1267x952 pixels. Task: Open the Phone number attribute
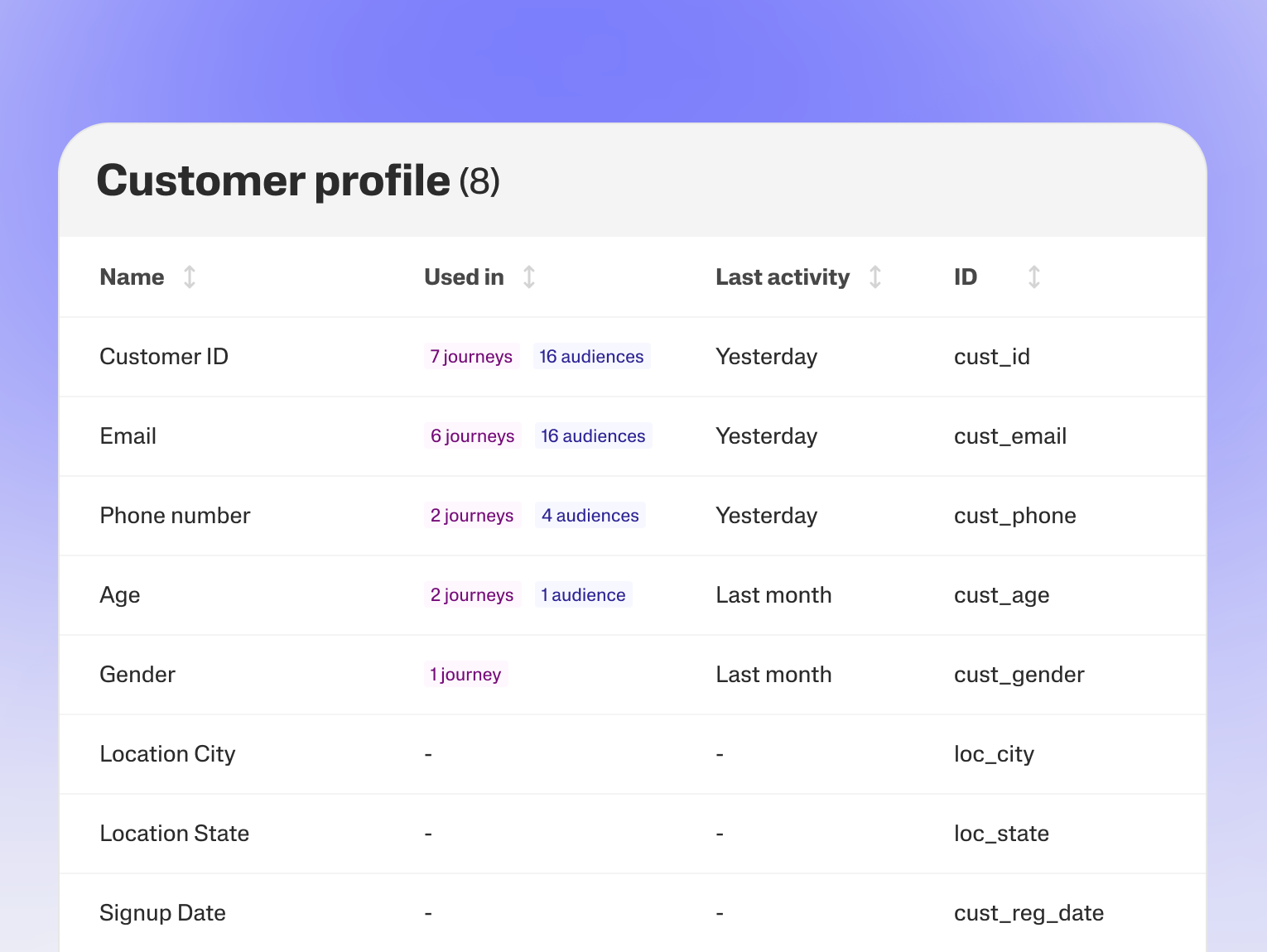point(175,516)
